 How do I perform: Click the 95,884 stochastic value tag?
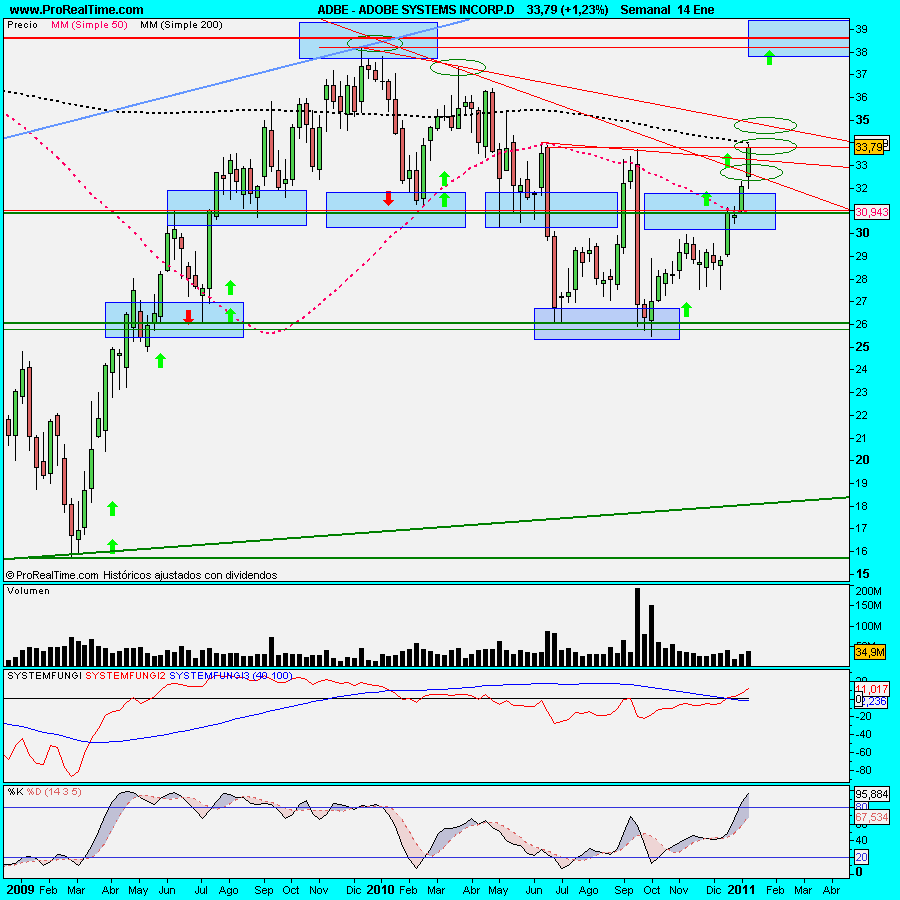point(872,794)
